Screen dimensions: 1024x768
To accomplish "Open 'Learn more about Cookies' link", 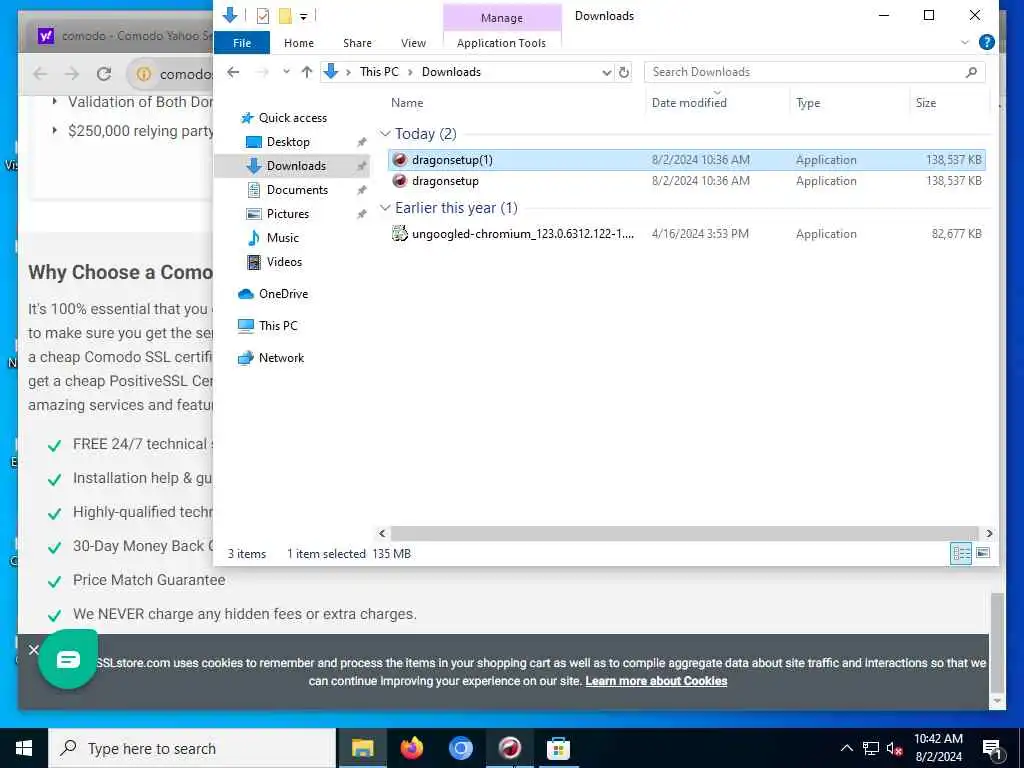I will click(656, 681).
